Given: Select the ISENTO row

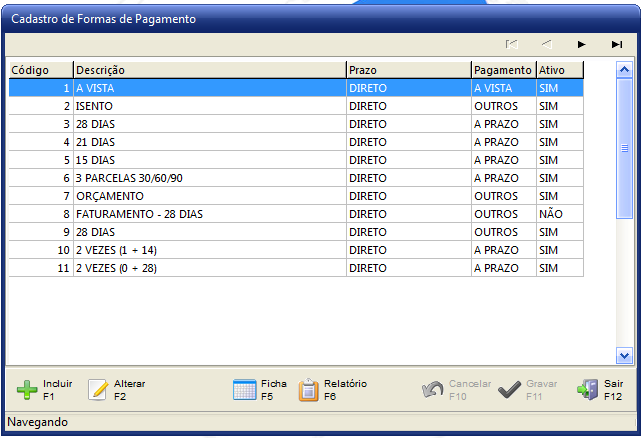Looking at the screenshot, I should click(x=296, y=106).
